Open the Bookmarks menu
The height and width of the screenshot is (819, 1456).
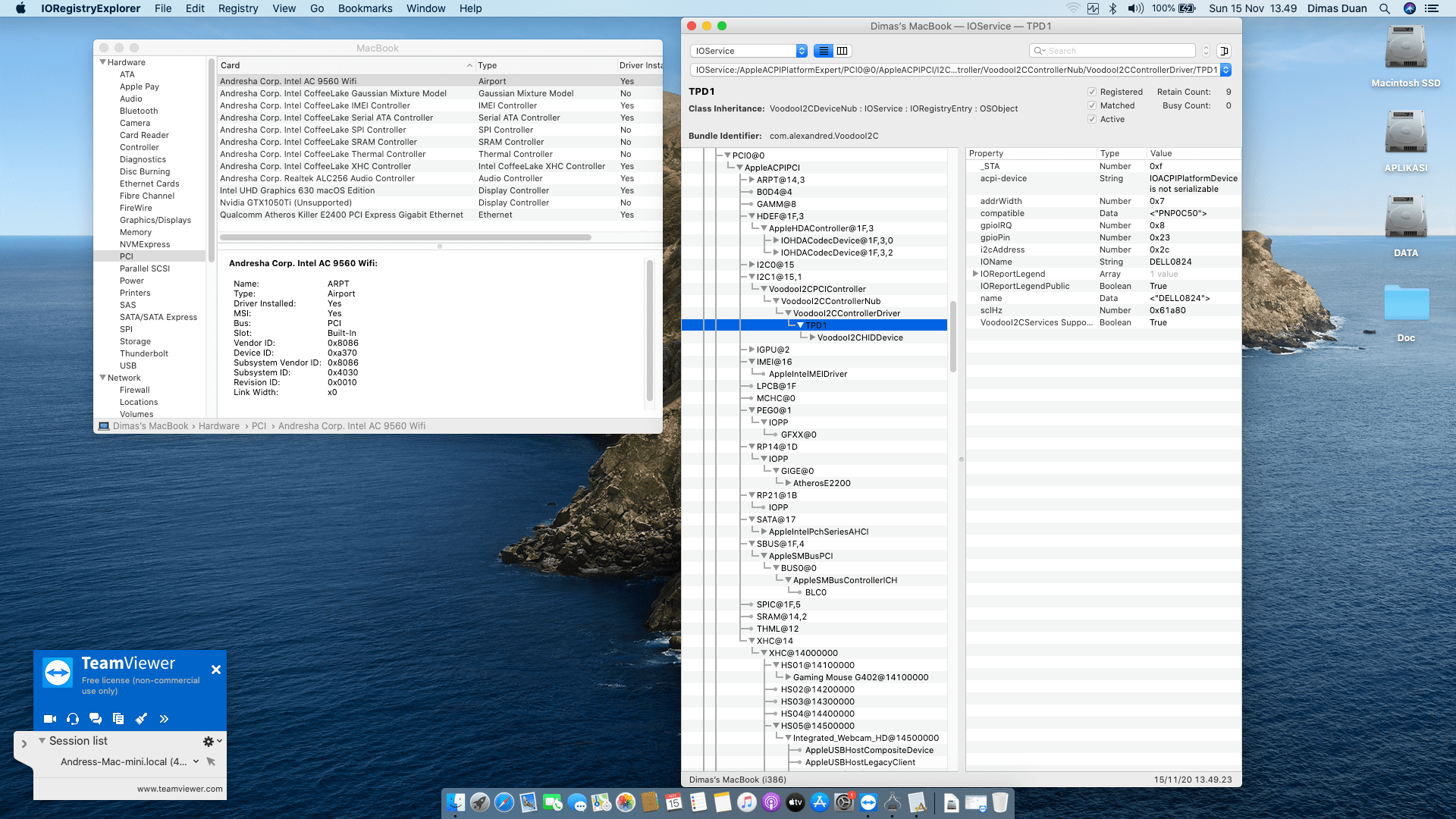366,8
